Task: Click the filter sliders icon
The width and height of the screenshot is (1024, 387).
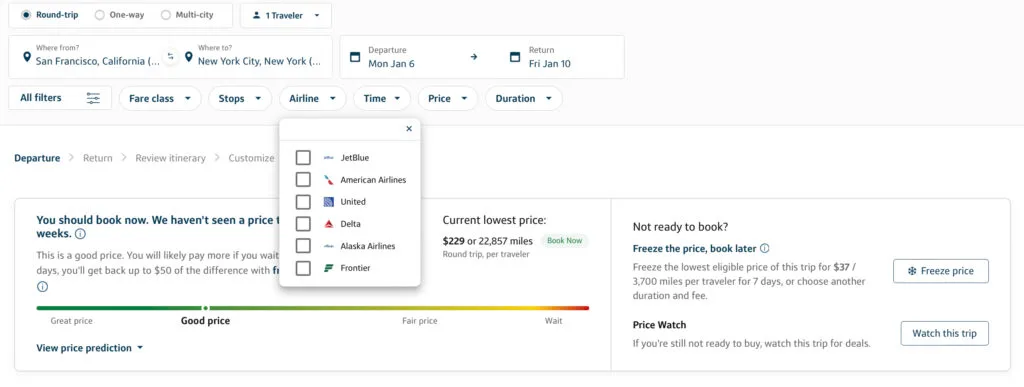Action: (93, 99)
